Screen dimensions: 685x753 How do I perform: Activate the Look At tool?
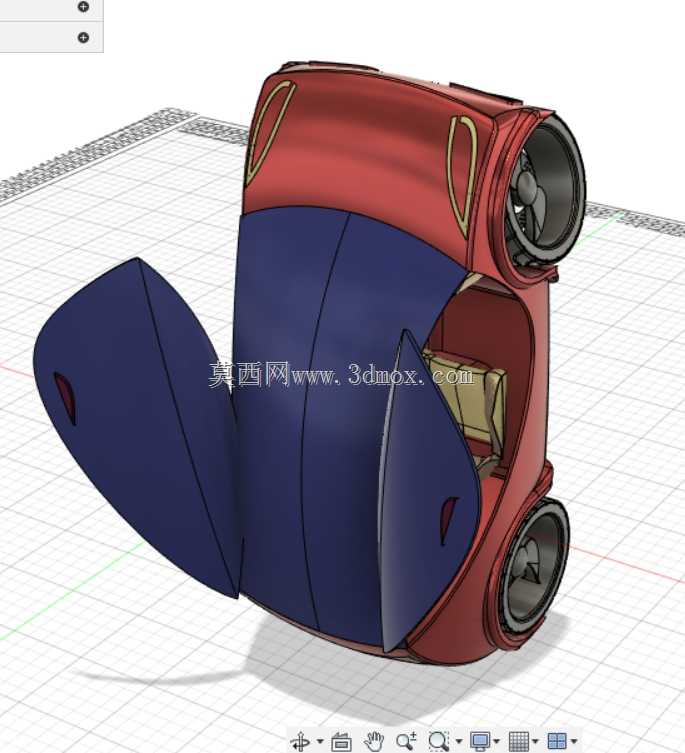pos(342,742)
